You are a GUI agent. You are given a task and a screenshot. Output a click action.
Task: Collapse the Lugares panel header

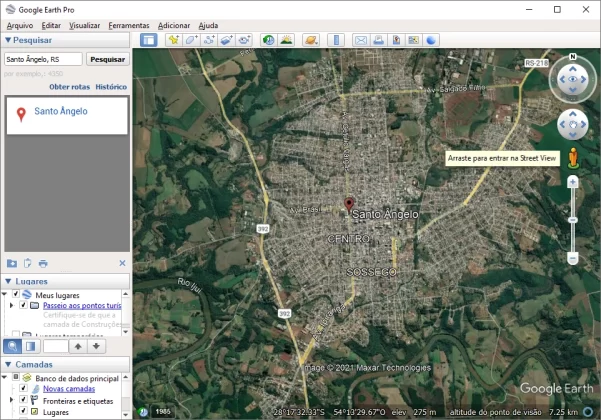point(8,281)
